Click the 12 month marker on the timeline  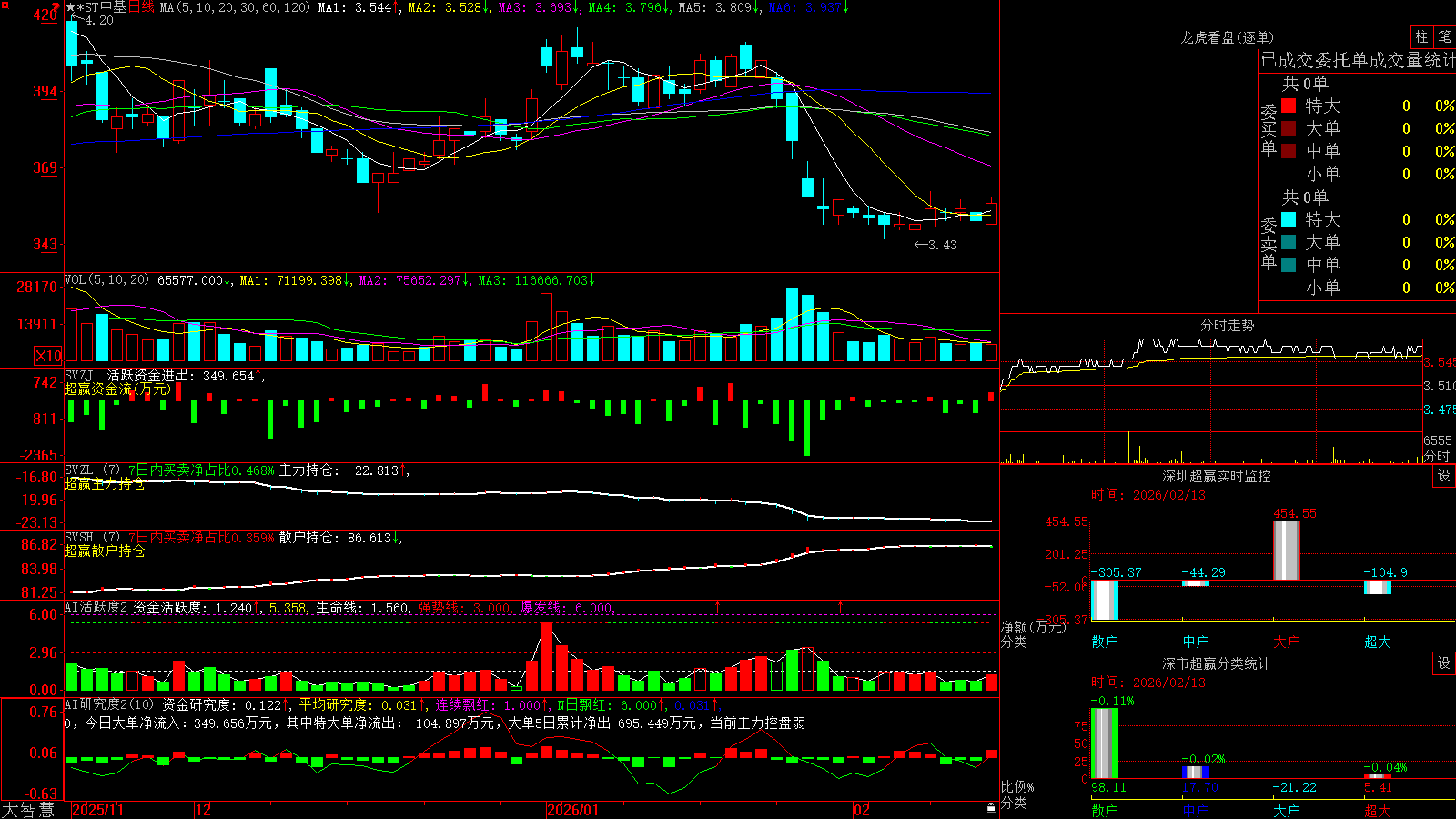[203, 810]
